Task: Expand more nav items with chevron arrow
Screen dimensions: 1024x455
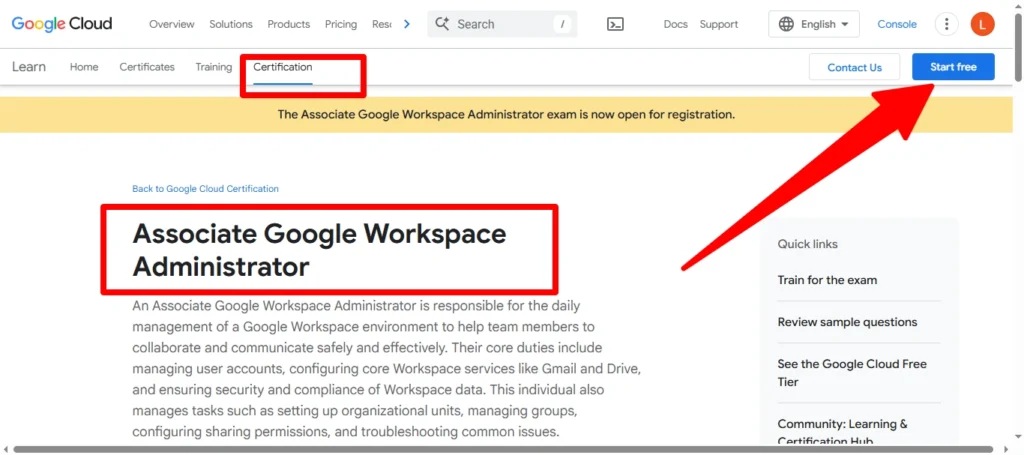Action: pyautogui.click(x=407, y=24)
